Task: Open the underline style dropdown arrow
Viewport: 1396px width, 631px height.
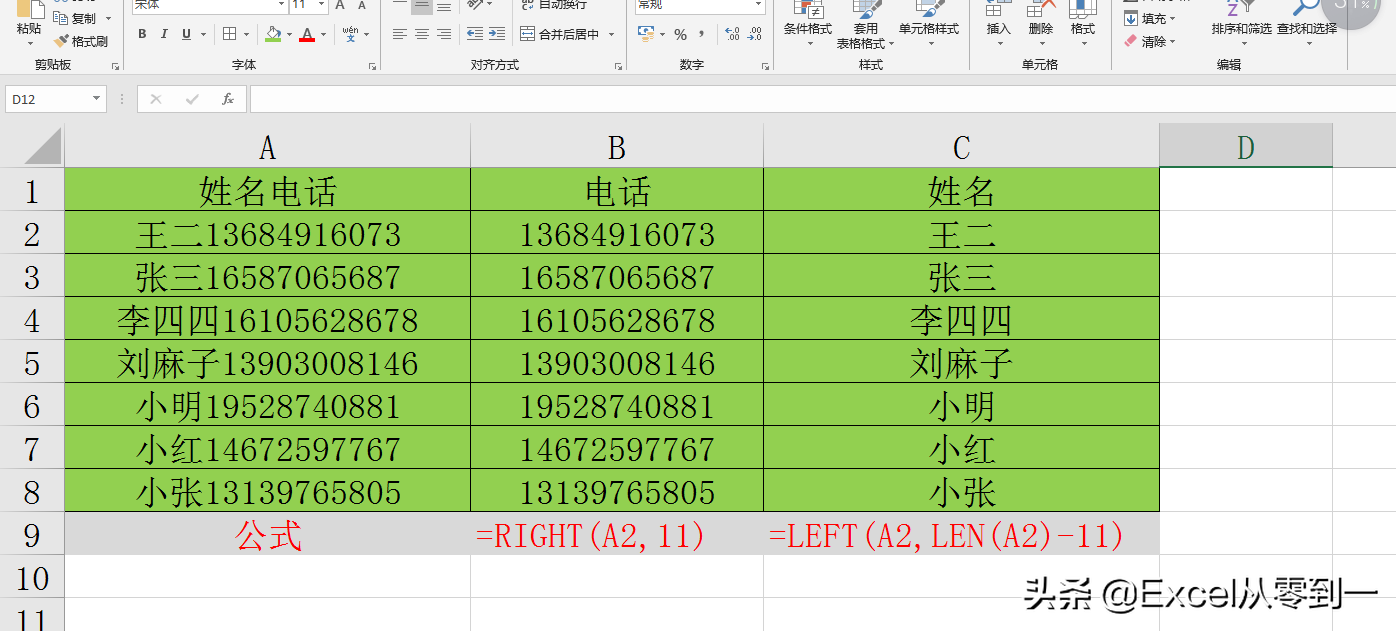Action: pyautogui.click(x=202, y=34)
